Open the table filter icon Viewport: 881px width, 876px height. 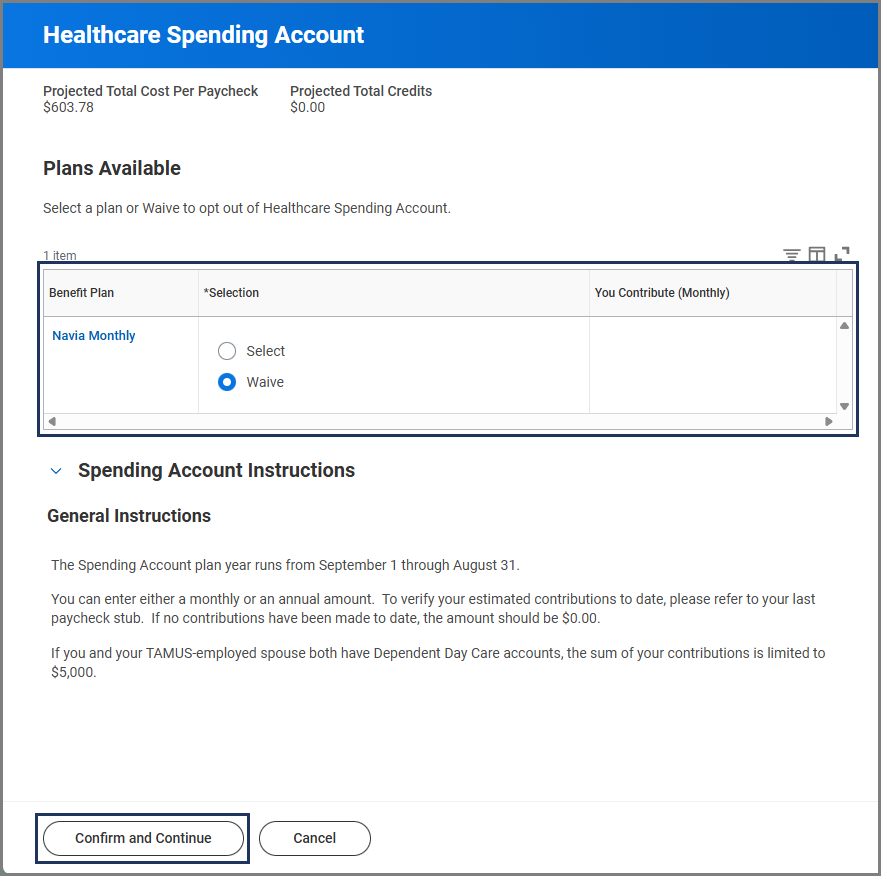click(x=791, y=255)
